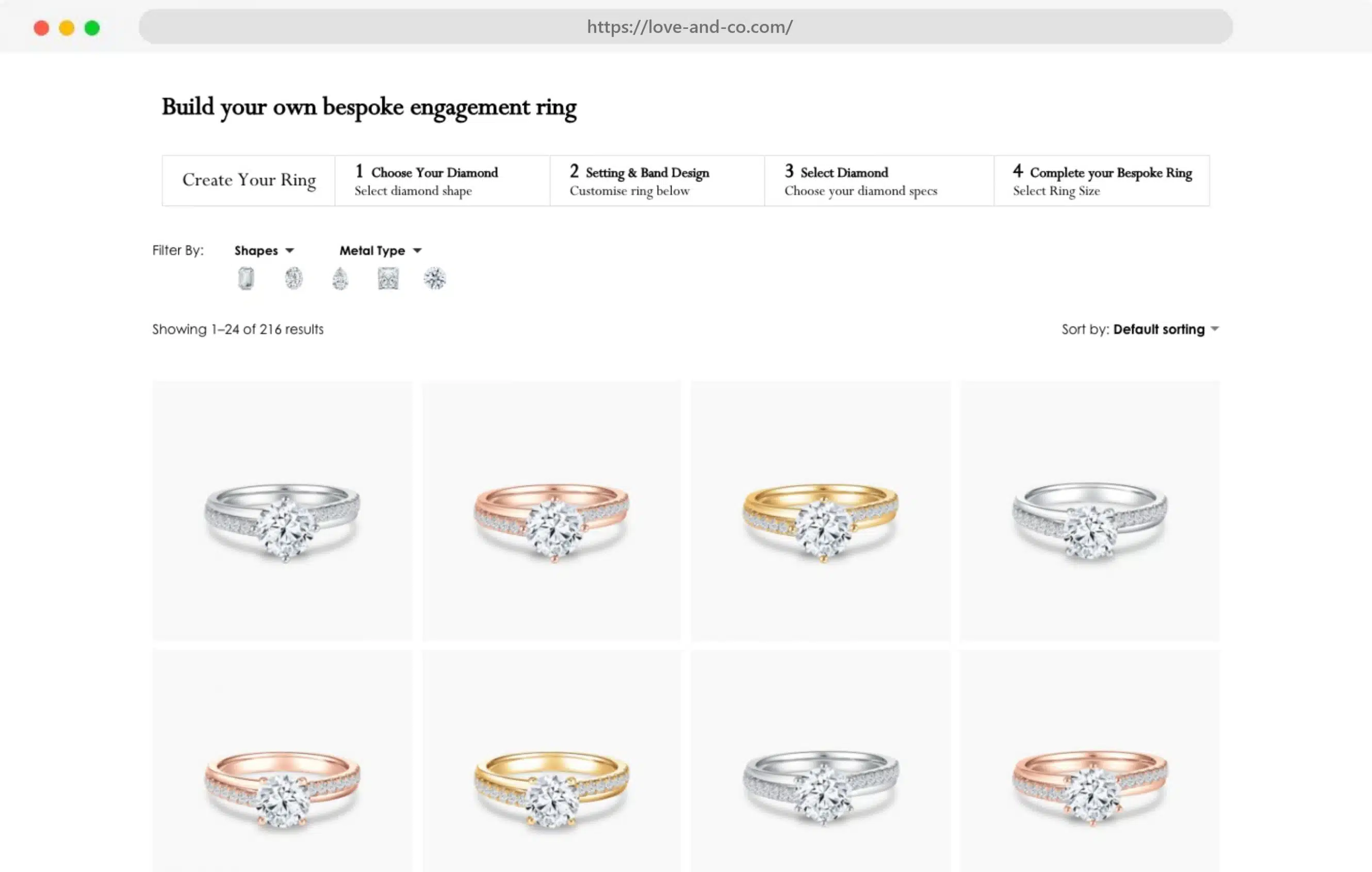Click the browser address bar URL
Screen dimensions: 1372x872
(x=690, y=27)
